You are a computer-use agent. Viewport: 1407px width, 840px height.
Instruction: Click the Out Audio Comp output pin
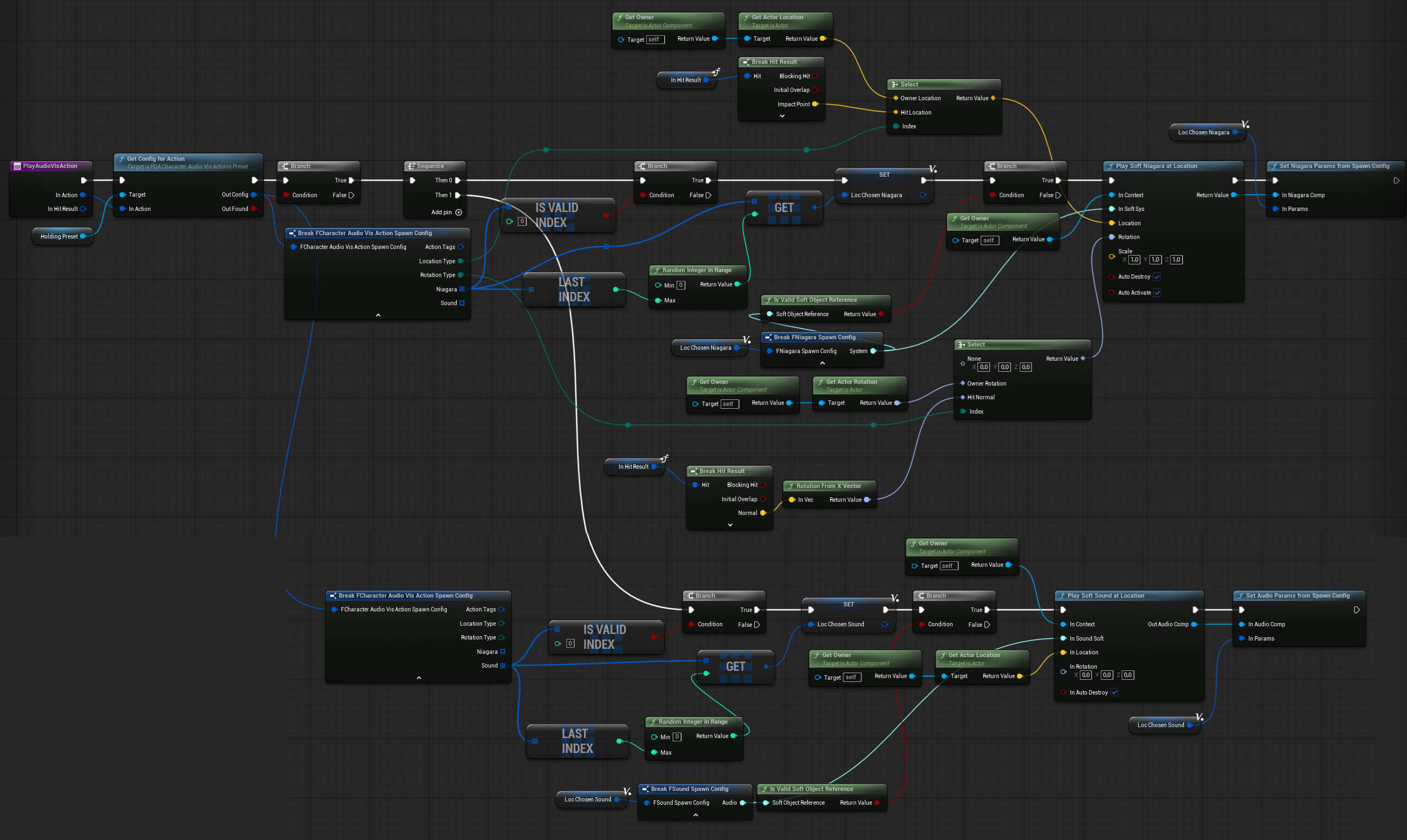(x=1194, y=624)
